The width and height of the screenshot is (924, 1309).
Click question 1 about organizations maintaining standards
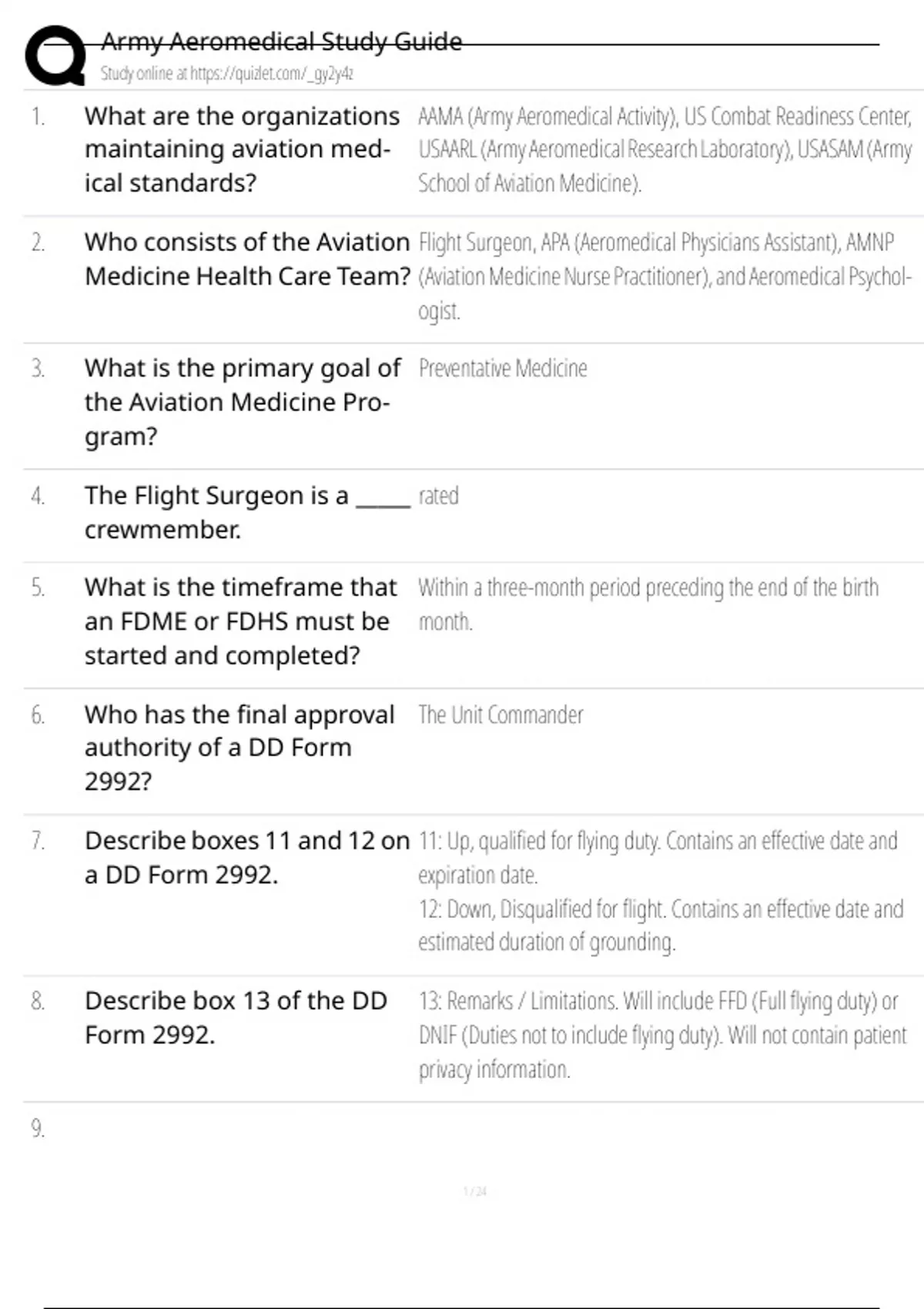(x=242, y=149)
